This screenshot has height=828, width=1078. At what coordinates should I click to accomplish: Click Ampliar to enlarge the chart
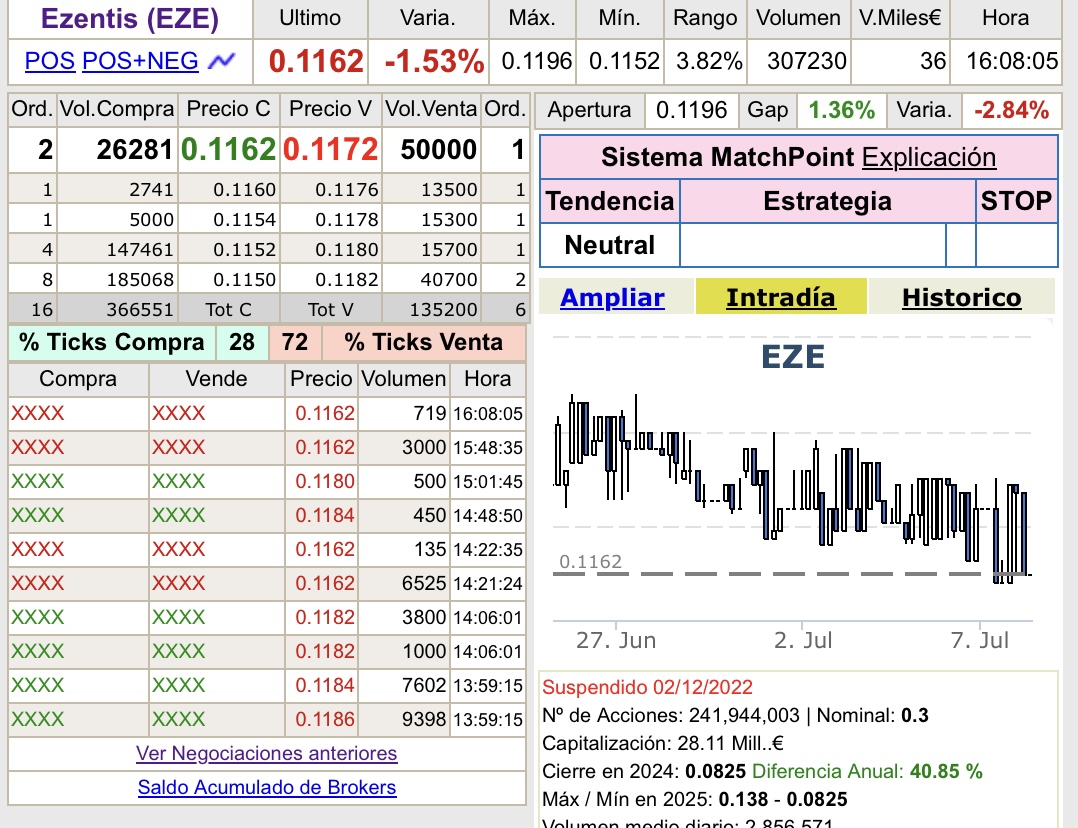612,298
